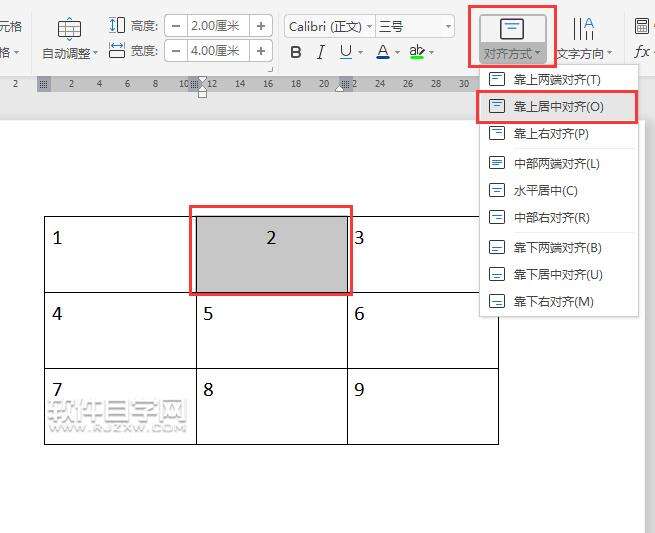The image size is (655, 533).
Task: Click table cell containing 1
Action: (120, 254)
